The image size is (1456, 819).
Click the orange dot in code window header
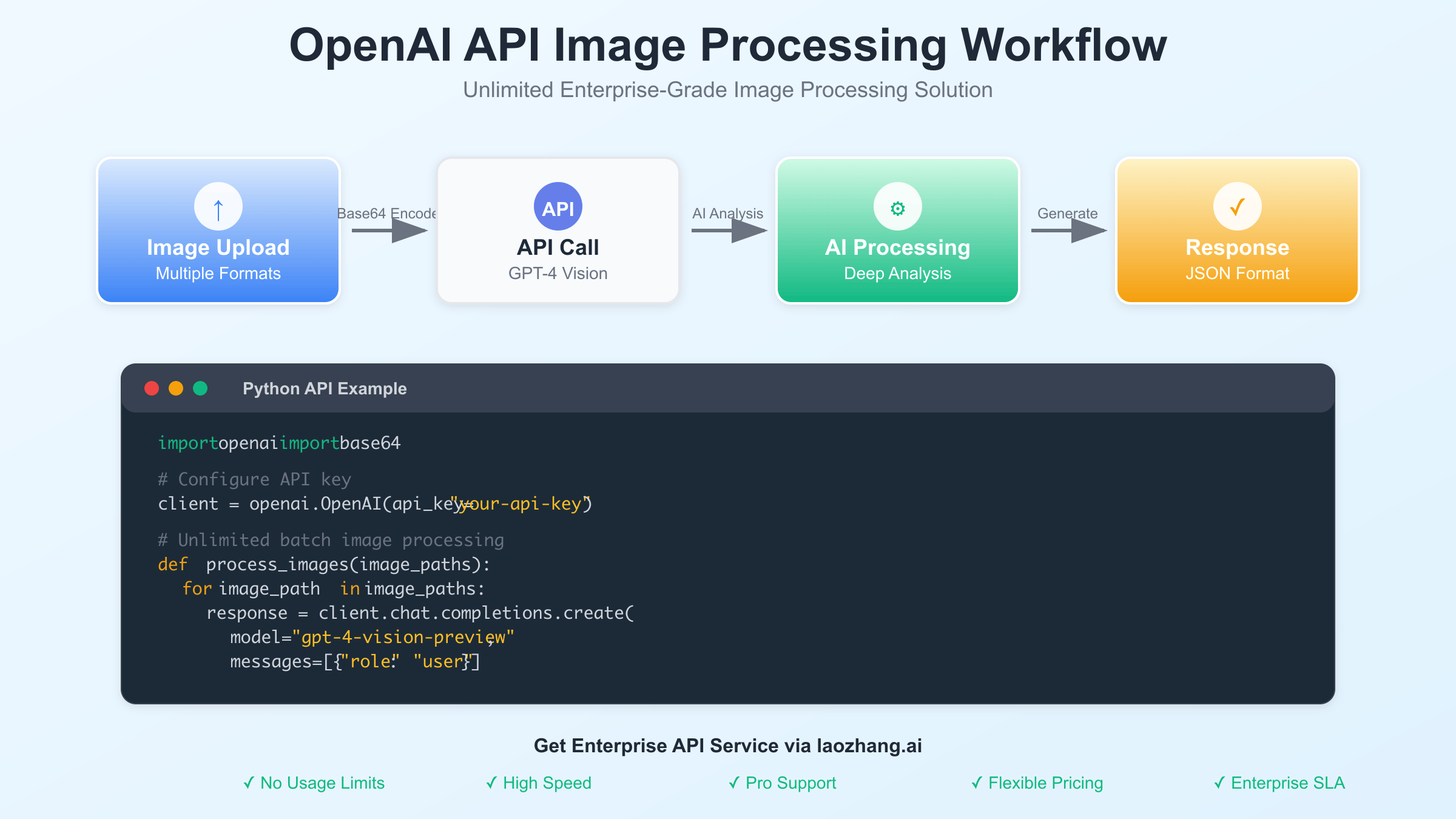tap(176, 388)
